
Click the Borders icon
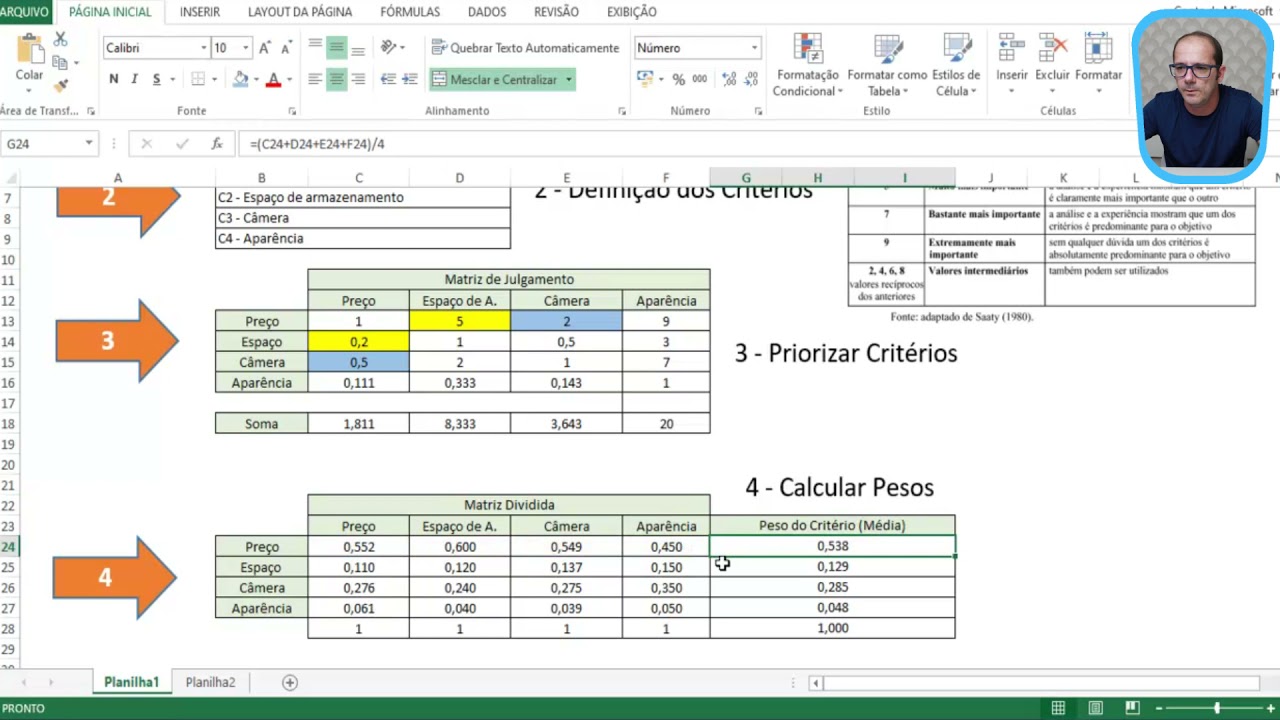click(198, 79)
